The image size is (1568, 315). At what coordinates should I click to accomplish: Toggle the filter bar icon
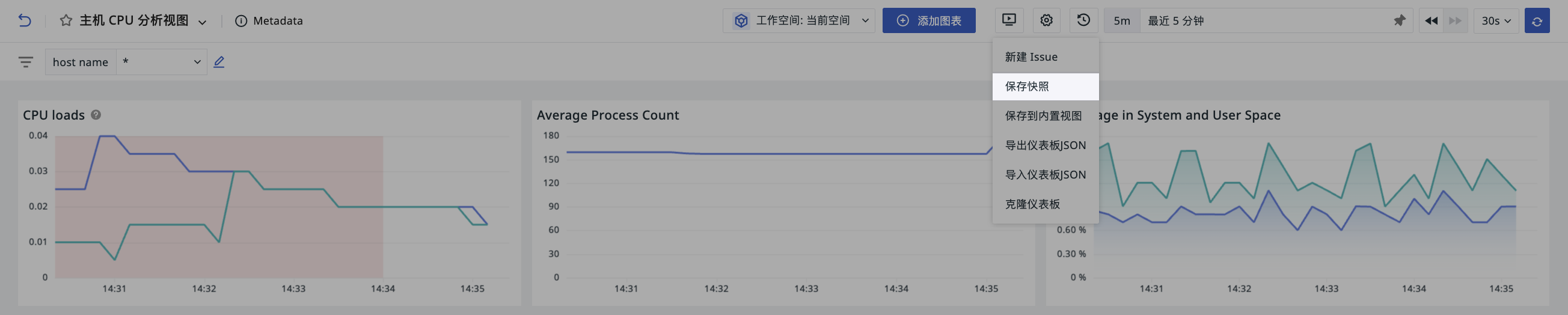coord(26,62)
